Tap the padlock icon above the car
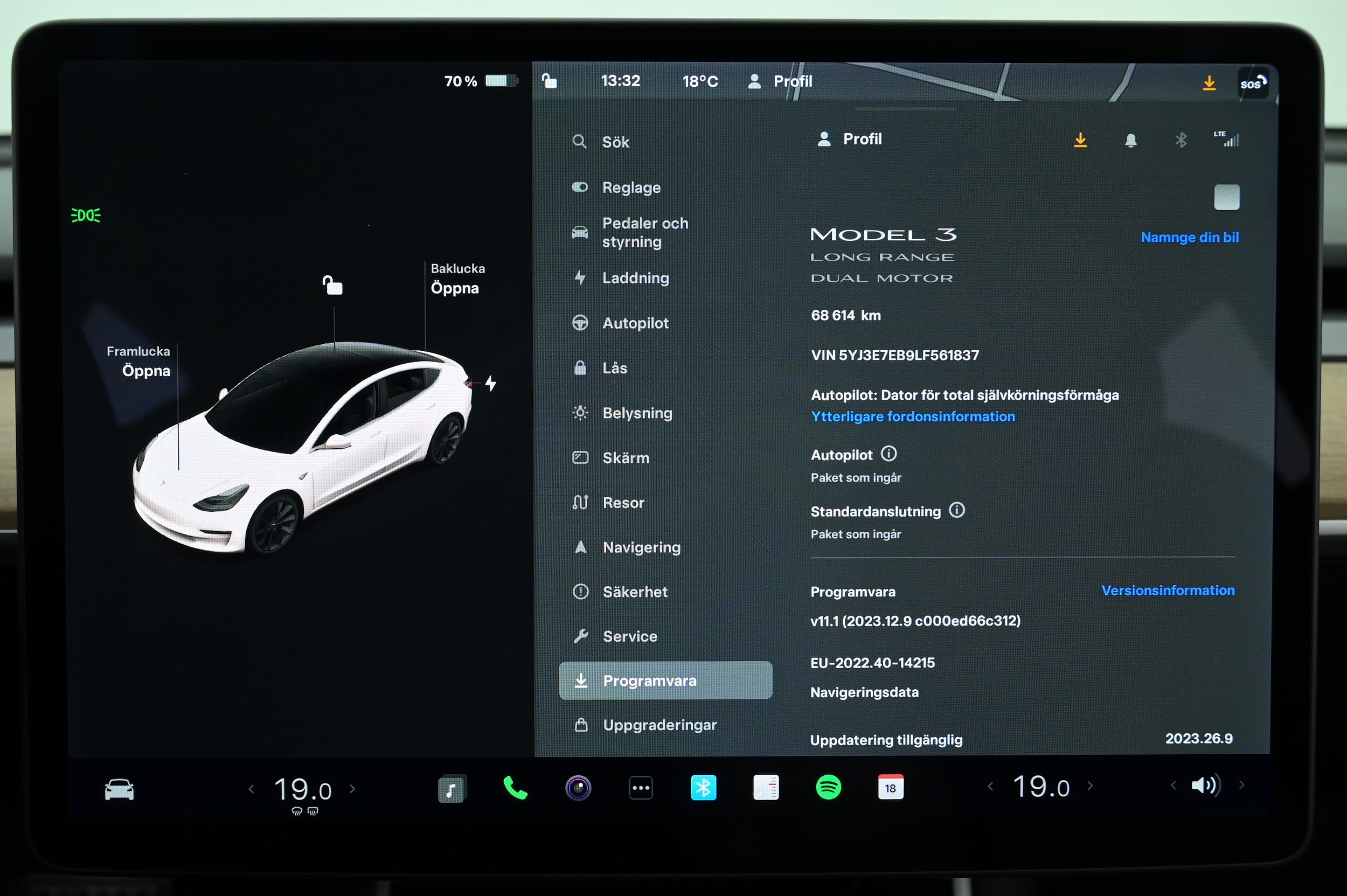The width and height of the screenshot is (1347, 896). (x=332, y=285)
